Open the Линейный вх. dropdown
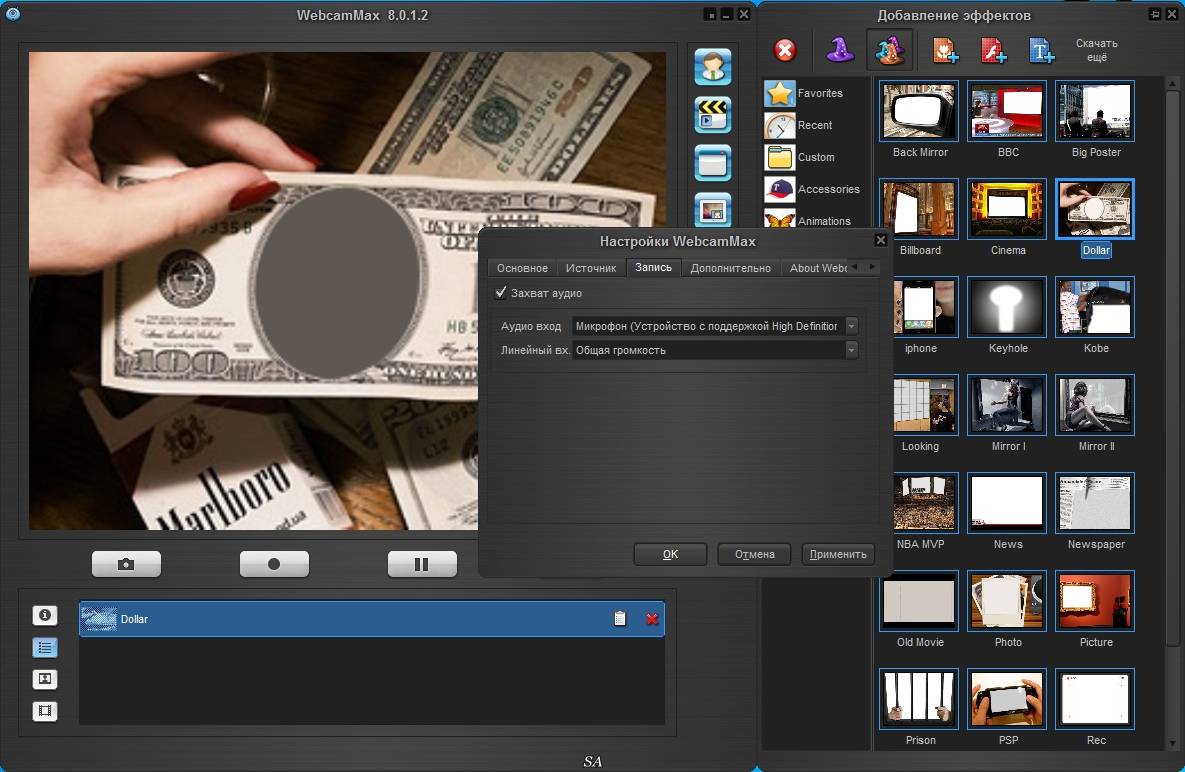Viewport: 1185px width, 772px height. [851, 350]
